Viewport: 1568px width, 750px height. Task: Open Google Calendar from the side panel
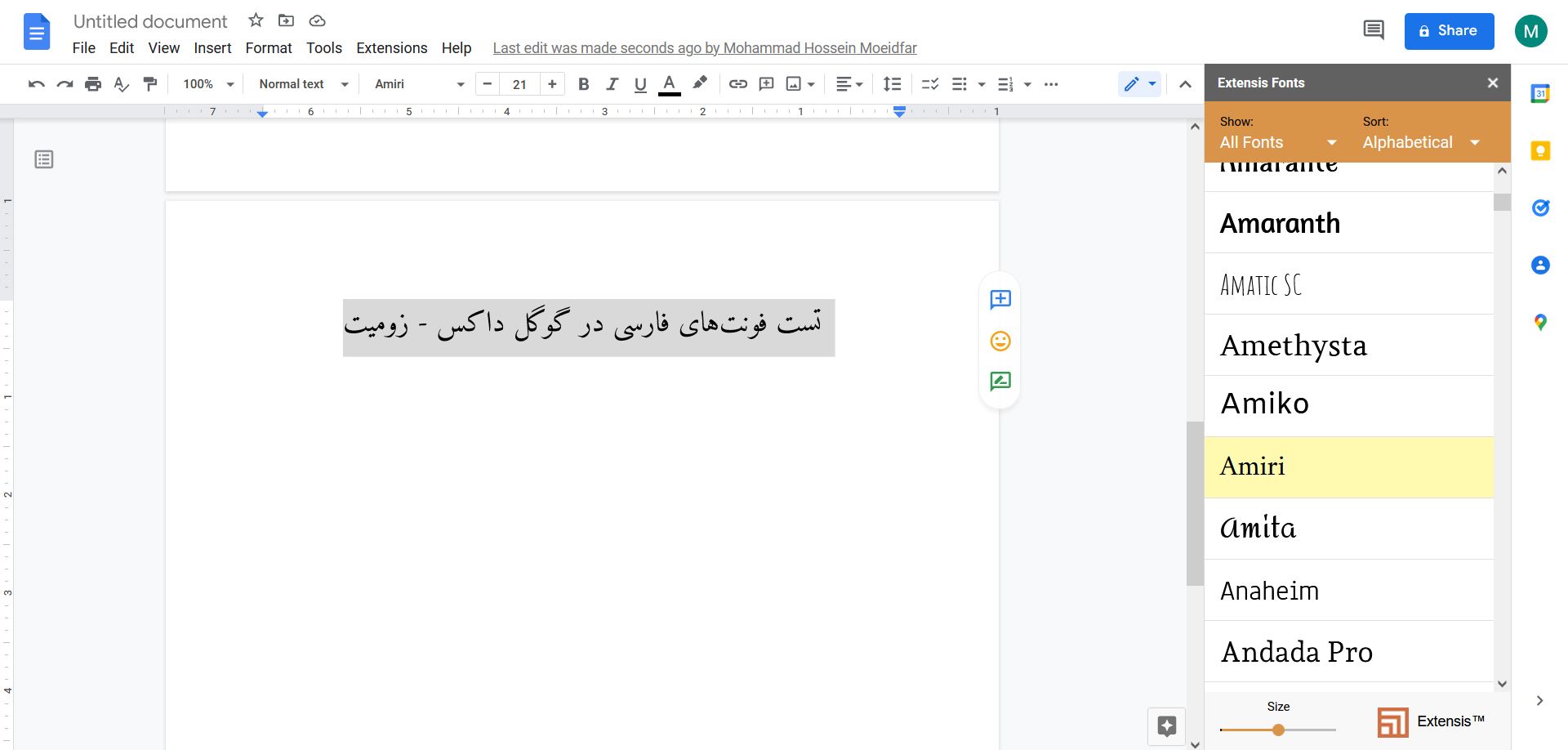[1540, 93]
